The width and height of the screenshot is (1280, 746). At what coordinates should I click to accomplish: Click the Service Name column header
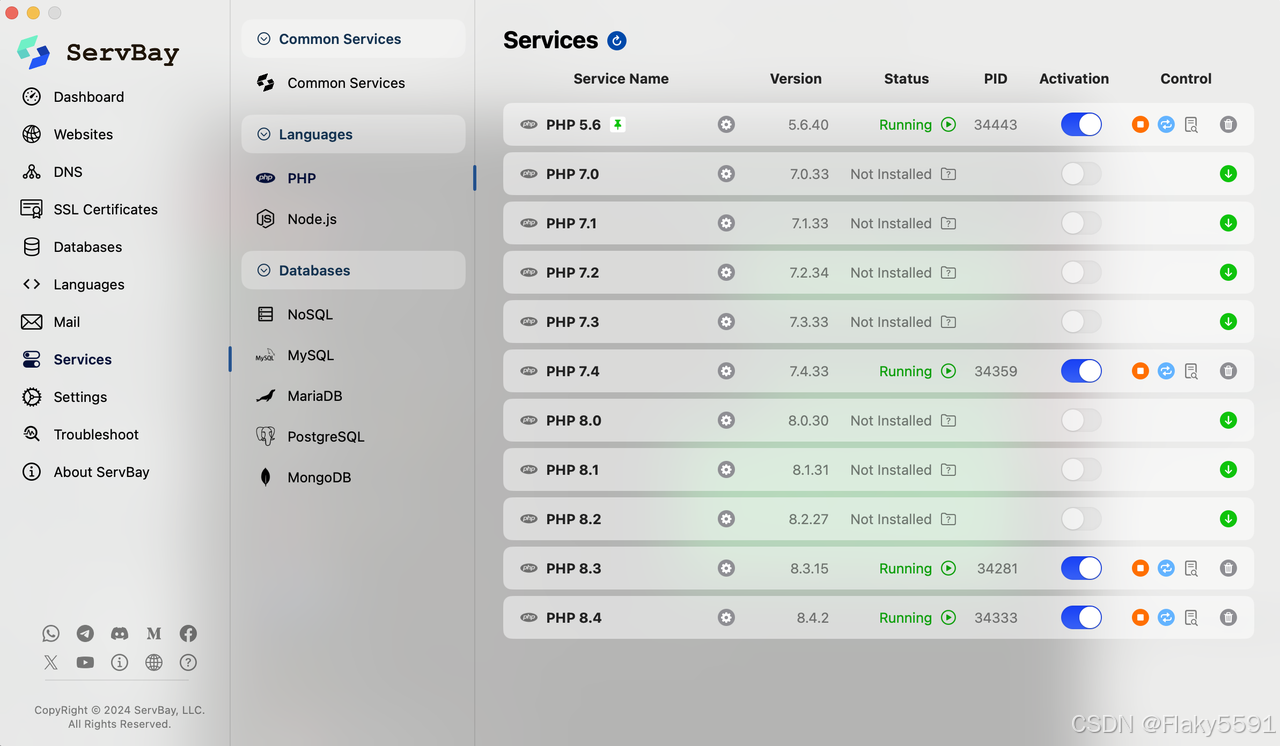point(621,78)
